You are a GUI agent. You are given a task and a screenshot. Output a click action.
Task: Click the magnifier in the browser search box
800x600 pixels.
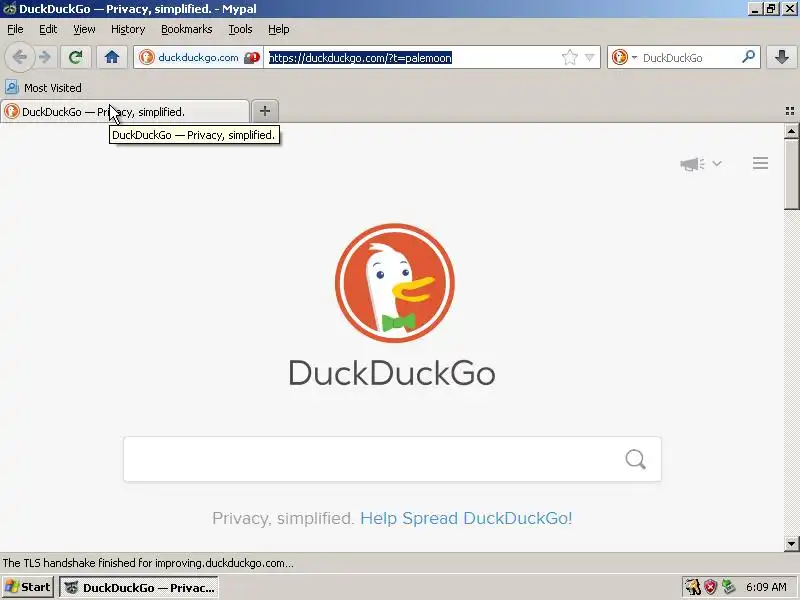(748, 57)
